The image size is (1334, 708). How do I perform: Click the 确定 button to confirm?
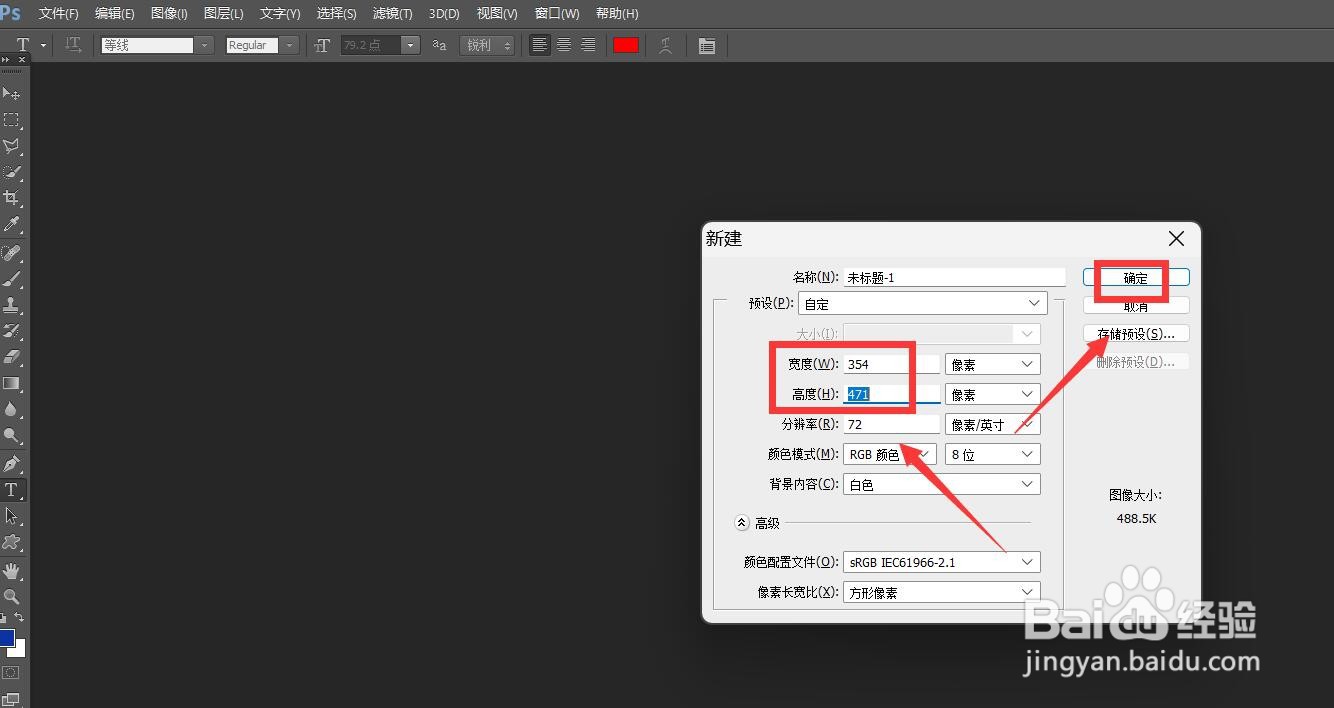click(1135, 277)
